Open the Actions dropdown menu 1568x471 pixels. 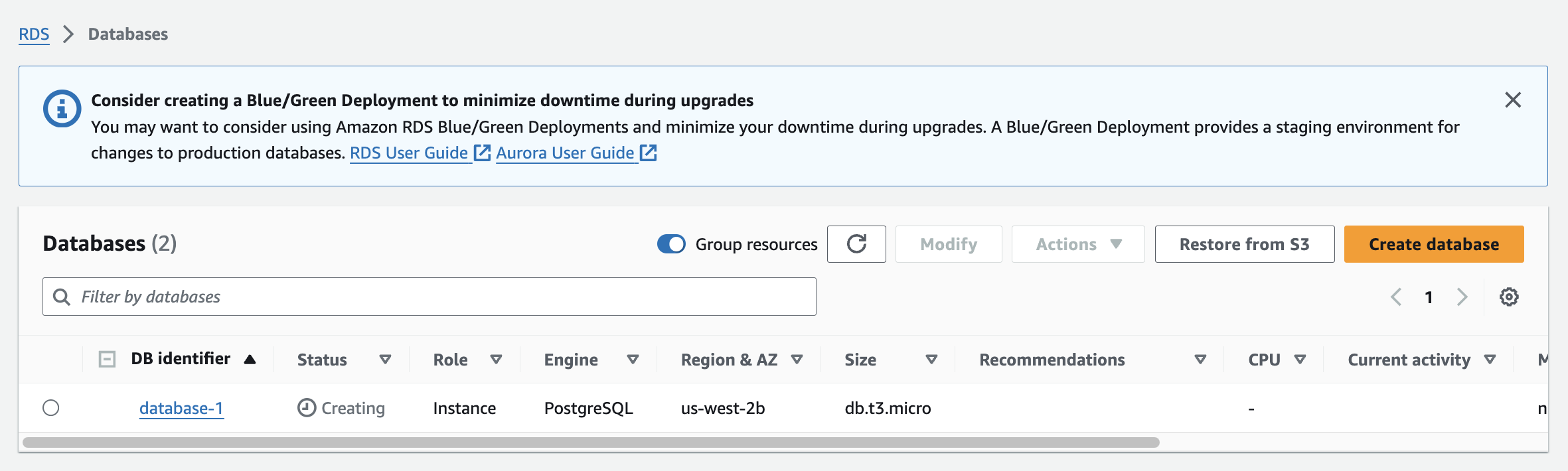point(1078,244)
